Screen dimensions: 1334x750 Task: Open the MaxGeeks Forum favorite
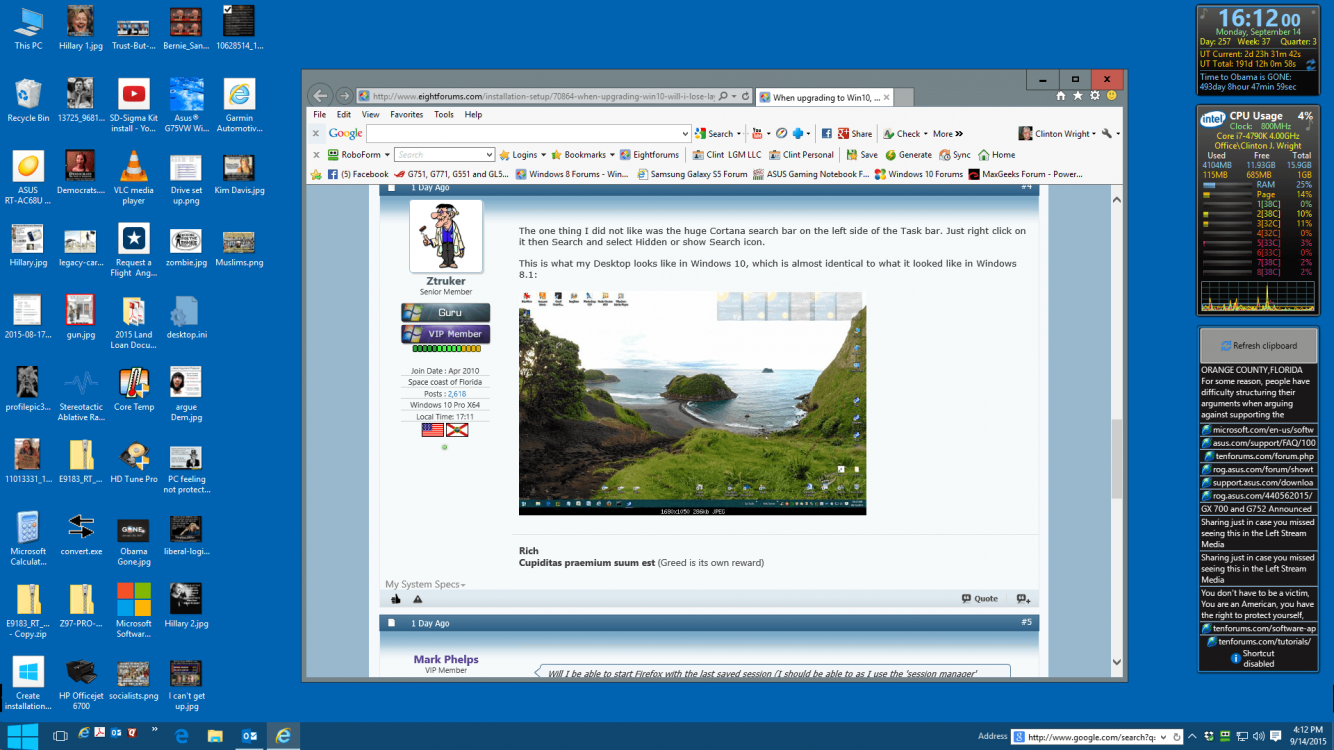click(x=1025, y=174)
